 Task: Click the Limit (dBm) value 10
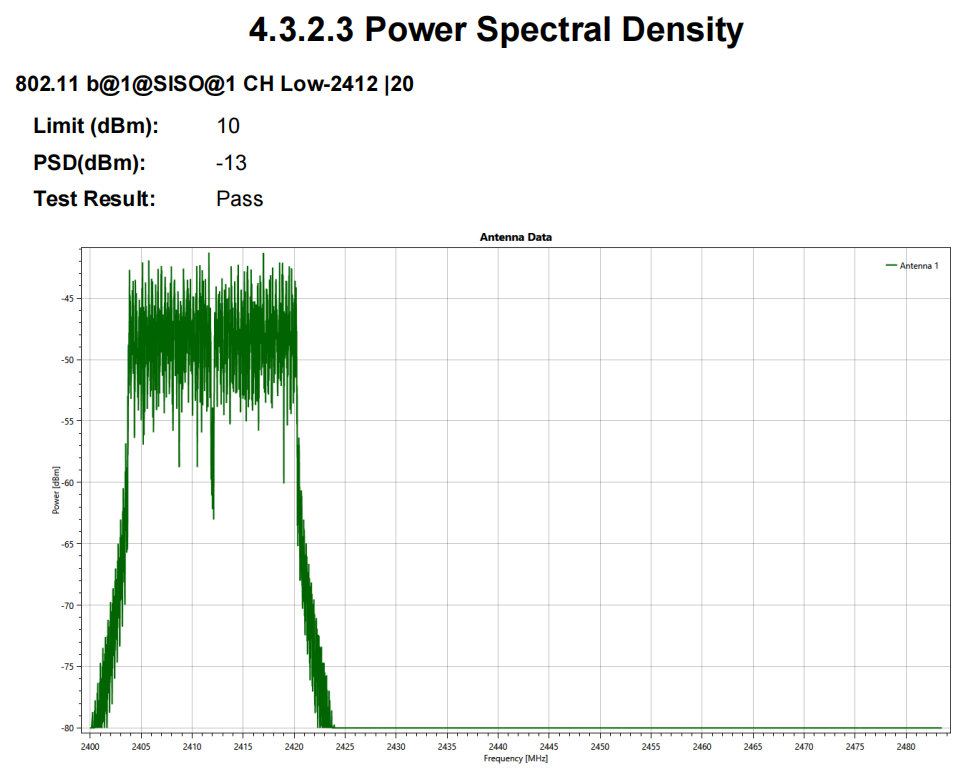click(227, 126)
